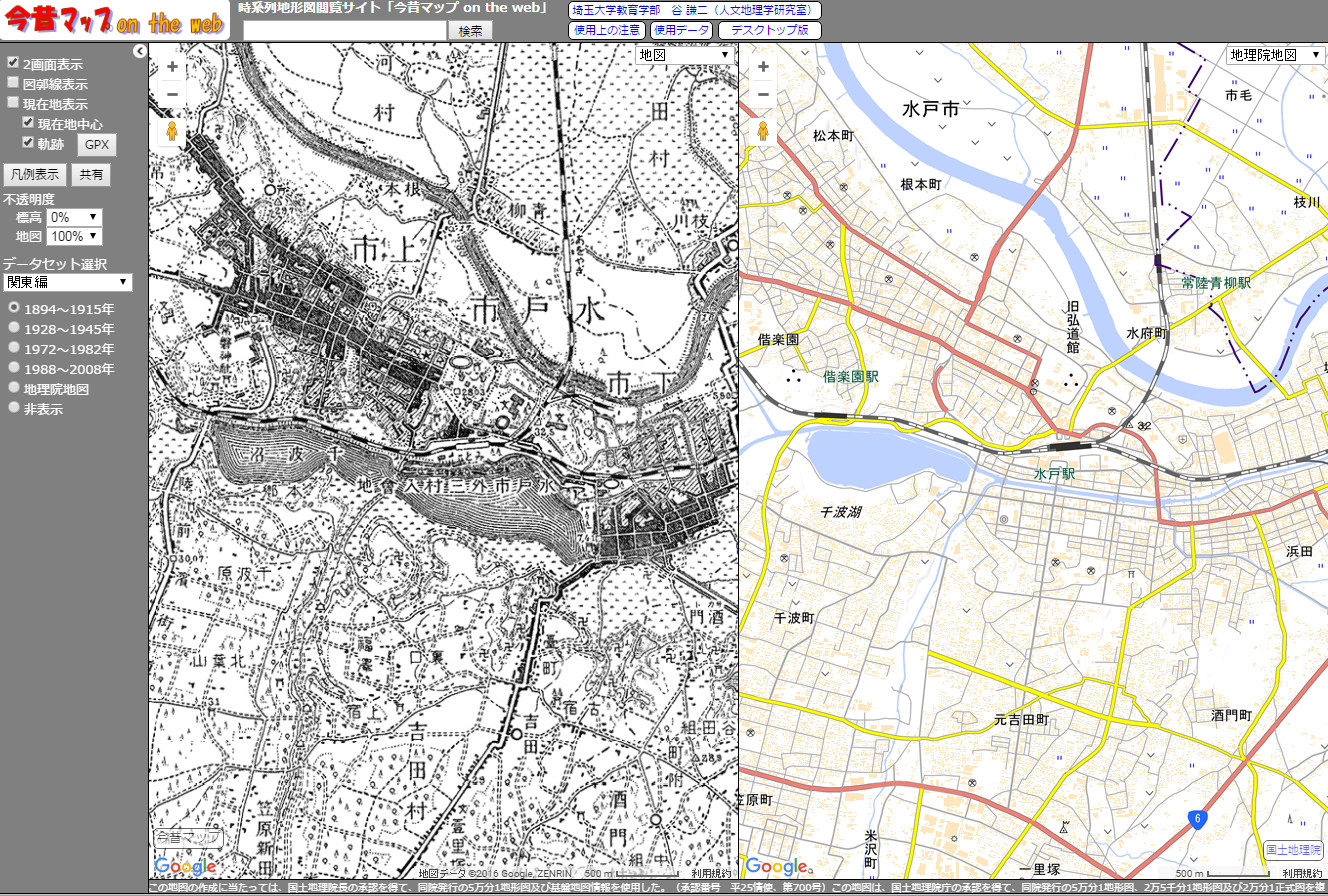This screenshot has height=896, width=1328.
Task: Open 使用上の注意 link
Action: pos(607,30)
